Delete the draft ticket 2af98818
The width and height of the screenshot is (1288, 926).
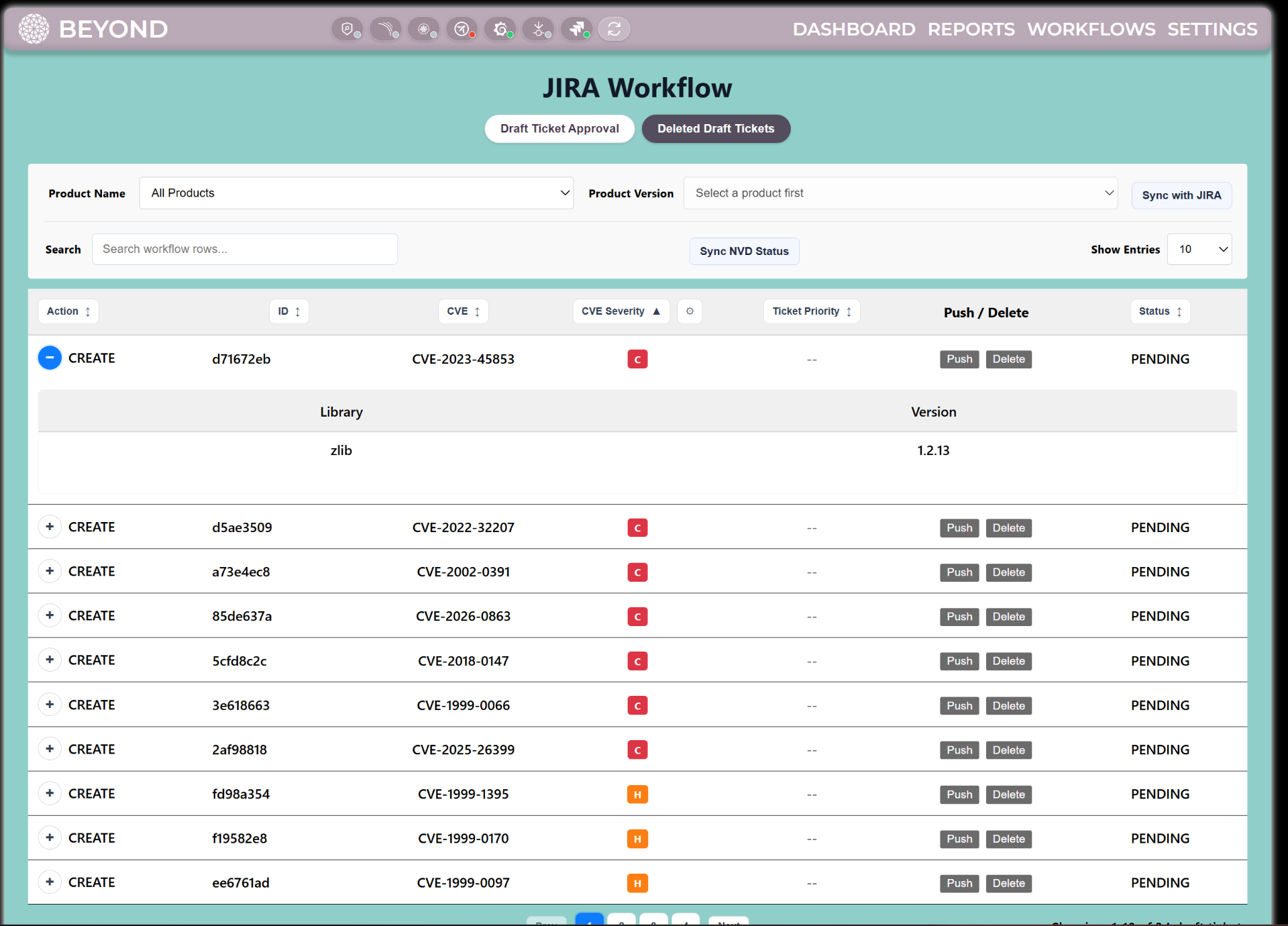(1008, 750)
